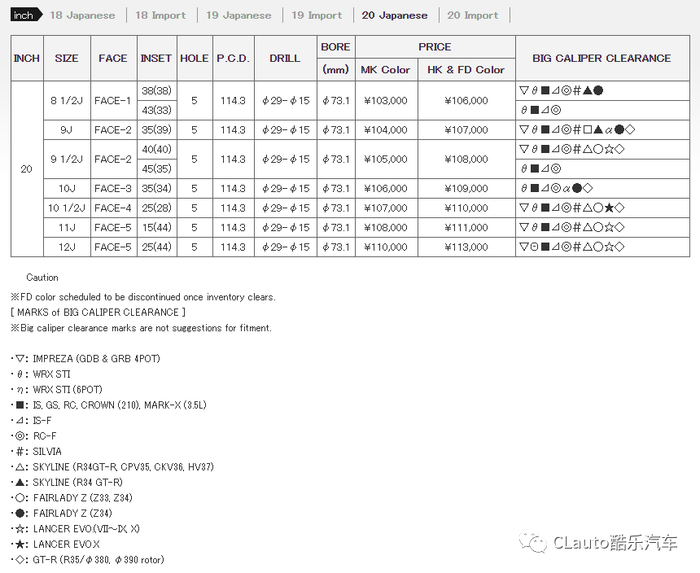Click the INSET column header
The image size is (700, 573).
pyautogui.click(x=156, y=58)
